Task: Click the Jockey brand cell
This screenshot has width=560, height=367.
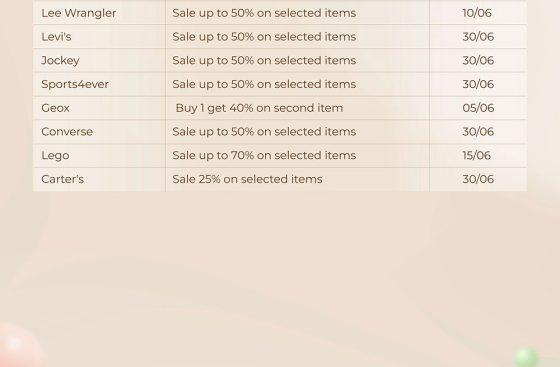Action: [99, 60]
